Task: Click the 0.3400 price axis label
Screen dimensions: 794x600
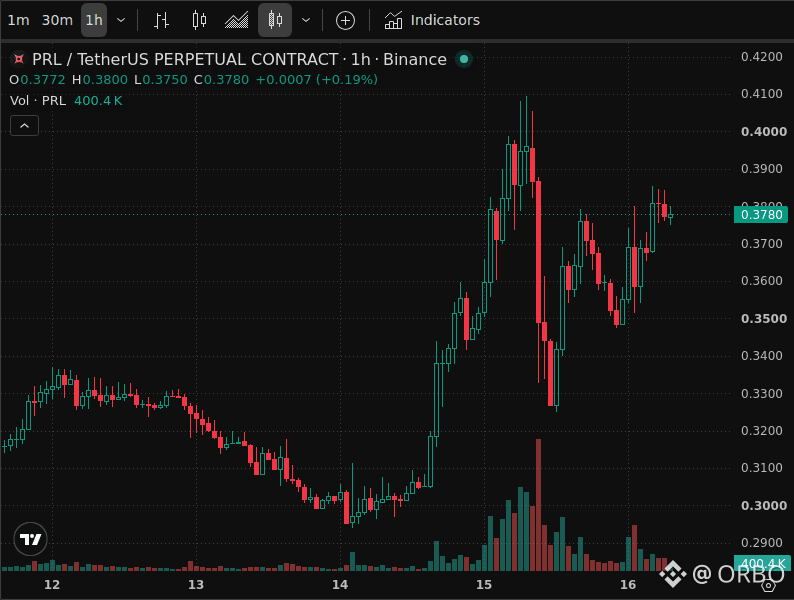Action: coord(762,355)
